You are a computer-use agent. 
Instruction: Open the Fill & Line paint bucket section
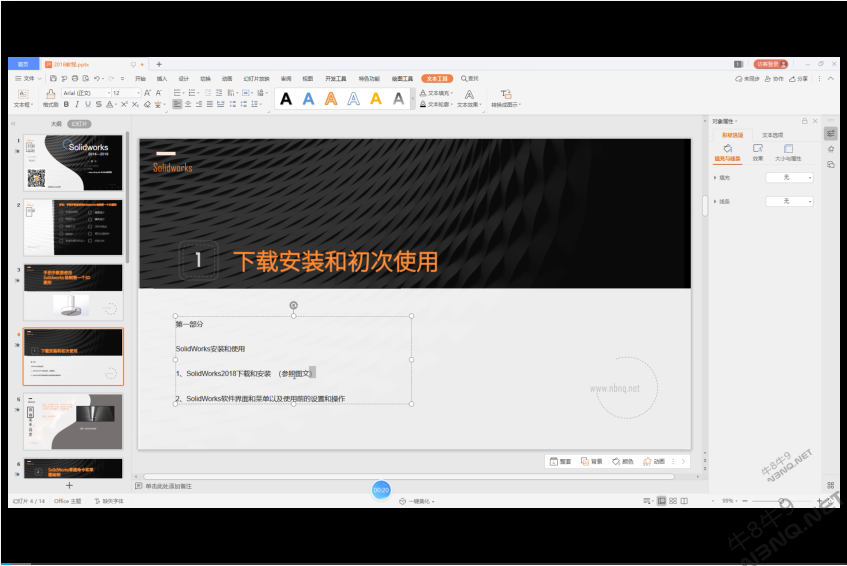point(728,153)
